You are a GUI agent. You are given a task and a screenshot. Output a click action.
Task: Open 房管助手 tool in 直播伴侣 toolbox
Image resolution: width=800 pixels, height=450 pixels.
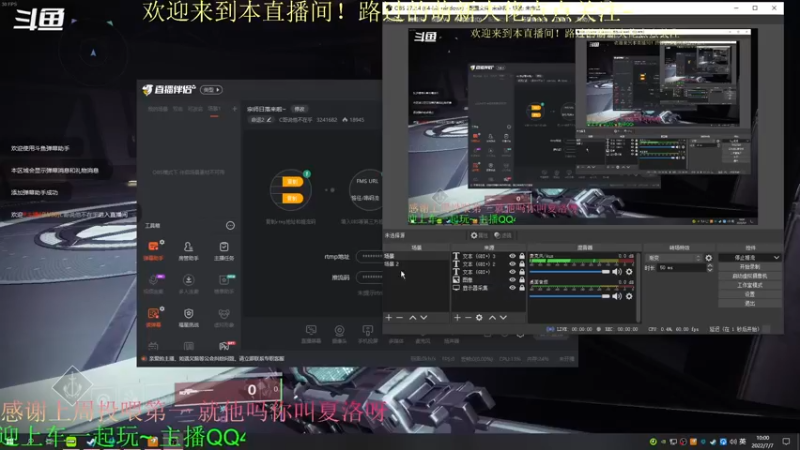point(188,251)
